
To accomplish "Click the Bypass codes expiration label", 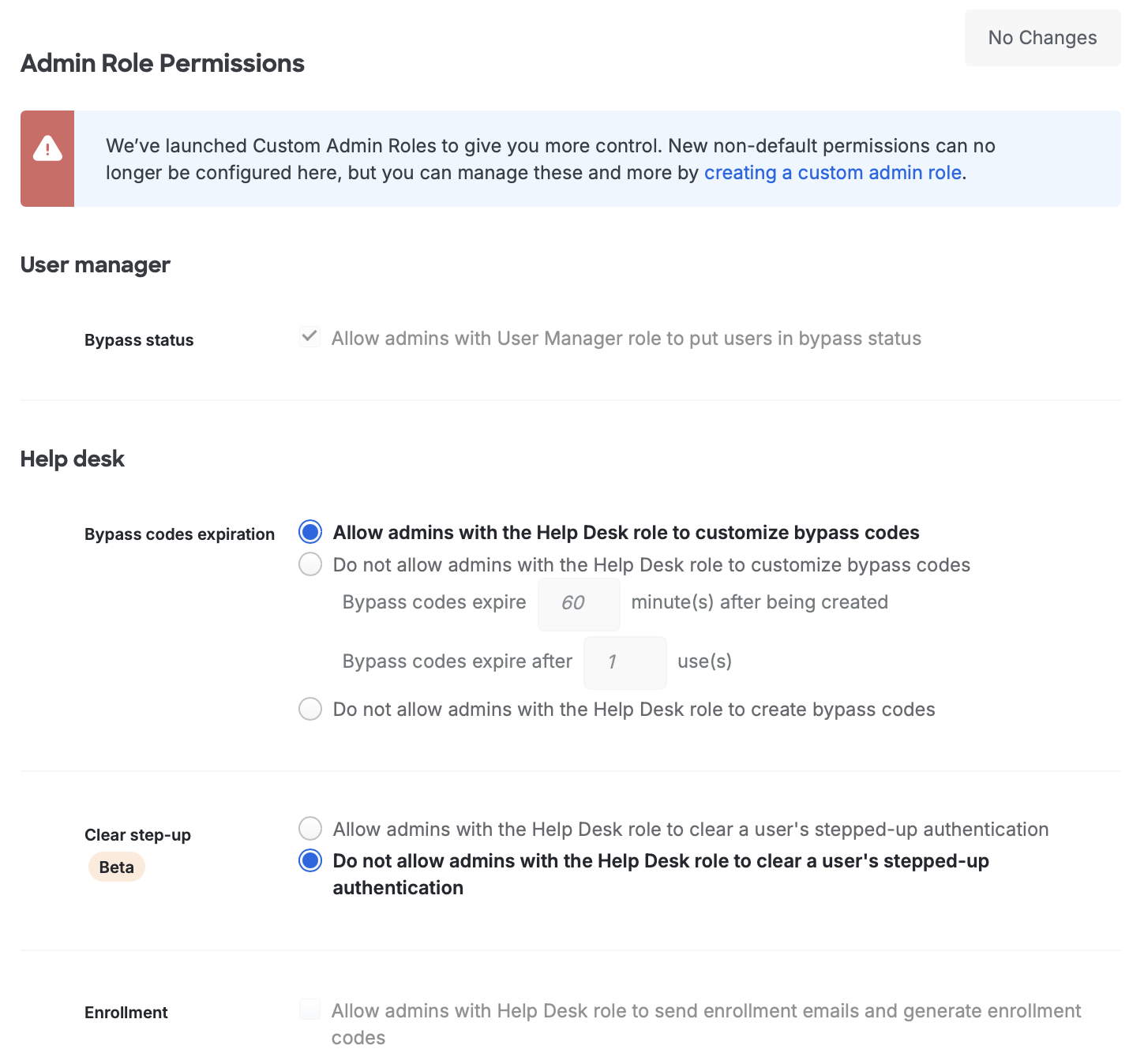I will (179, 534).
